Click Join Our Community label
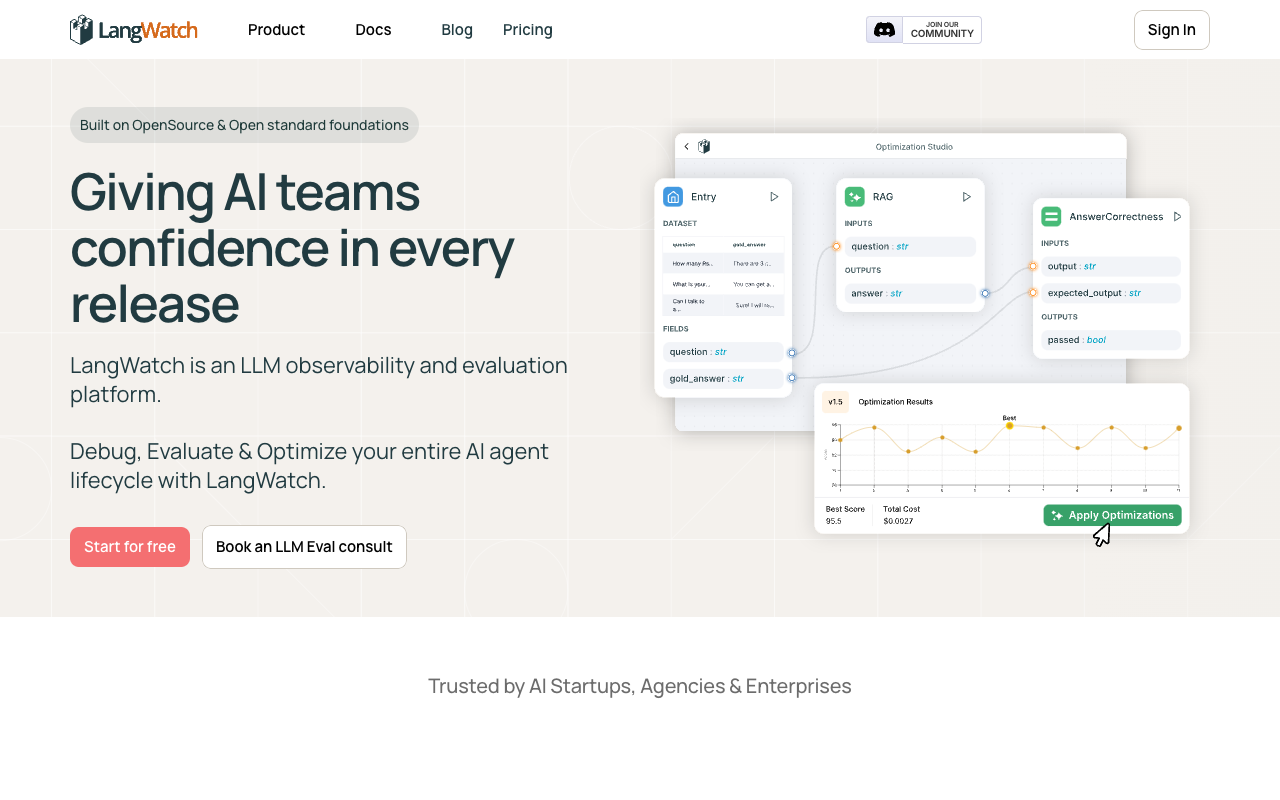Image resolution: width=1280 pixels, height=800 pixels. [x=942, y=30]
